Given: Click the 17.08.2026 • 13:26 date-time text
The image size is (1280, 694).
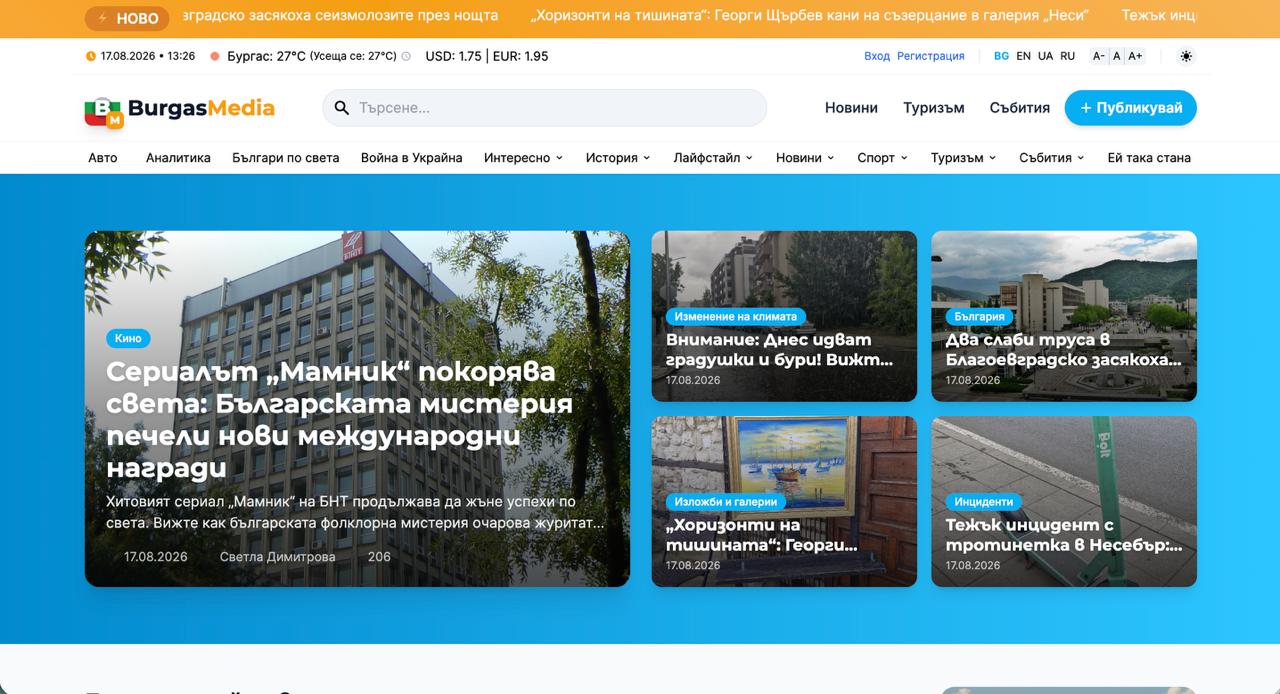Looking at the screenshot, I should coord(148,56).
